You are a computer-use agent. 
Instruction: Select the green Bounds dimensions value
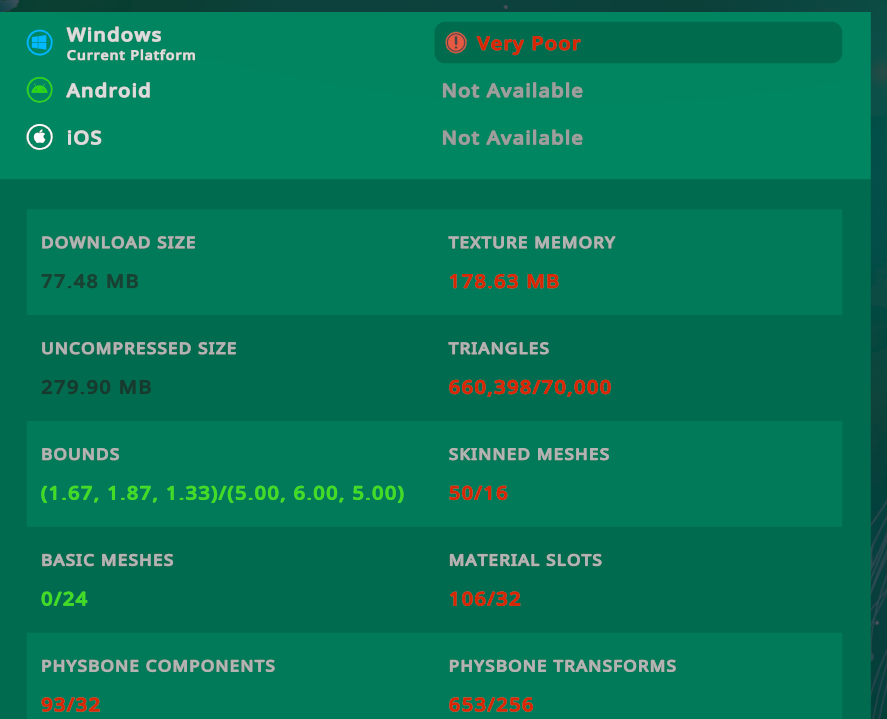click(222, 494)
